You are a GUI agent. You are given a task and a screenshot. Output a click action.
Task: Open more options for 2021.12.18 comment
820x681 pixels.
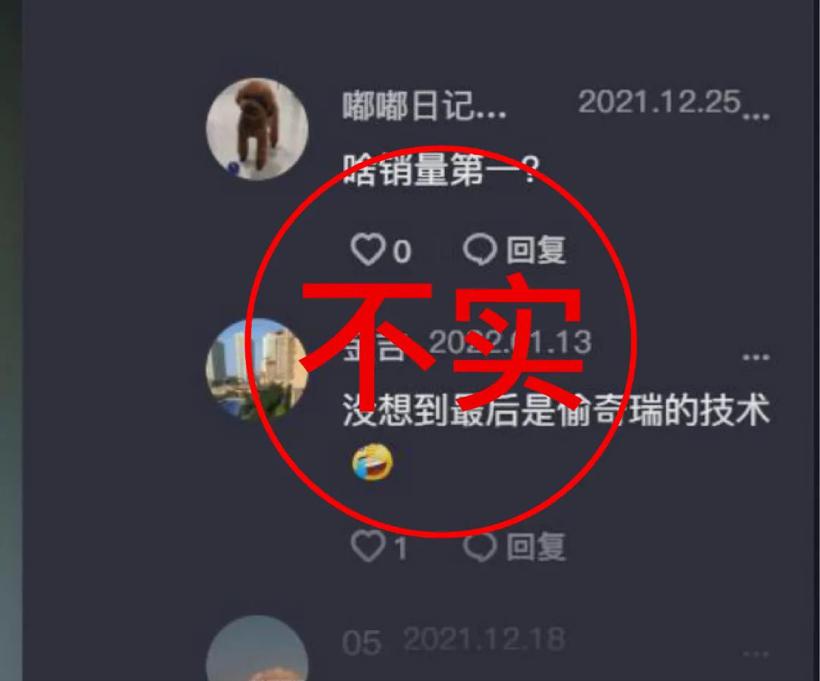pos(756,654)
